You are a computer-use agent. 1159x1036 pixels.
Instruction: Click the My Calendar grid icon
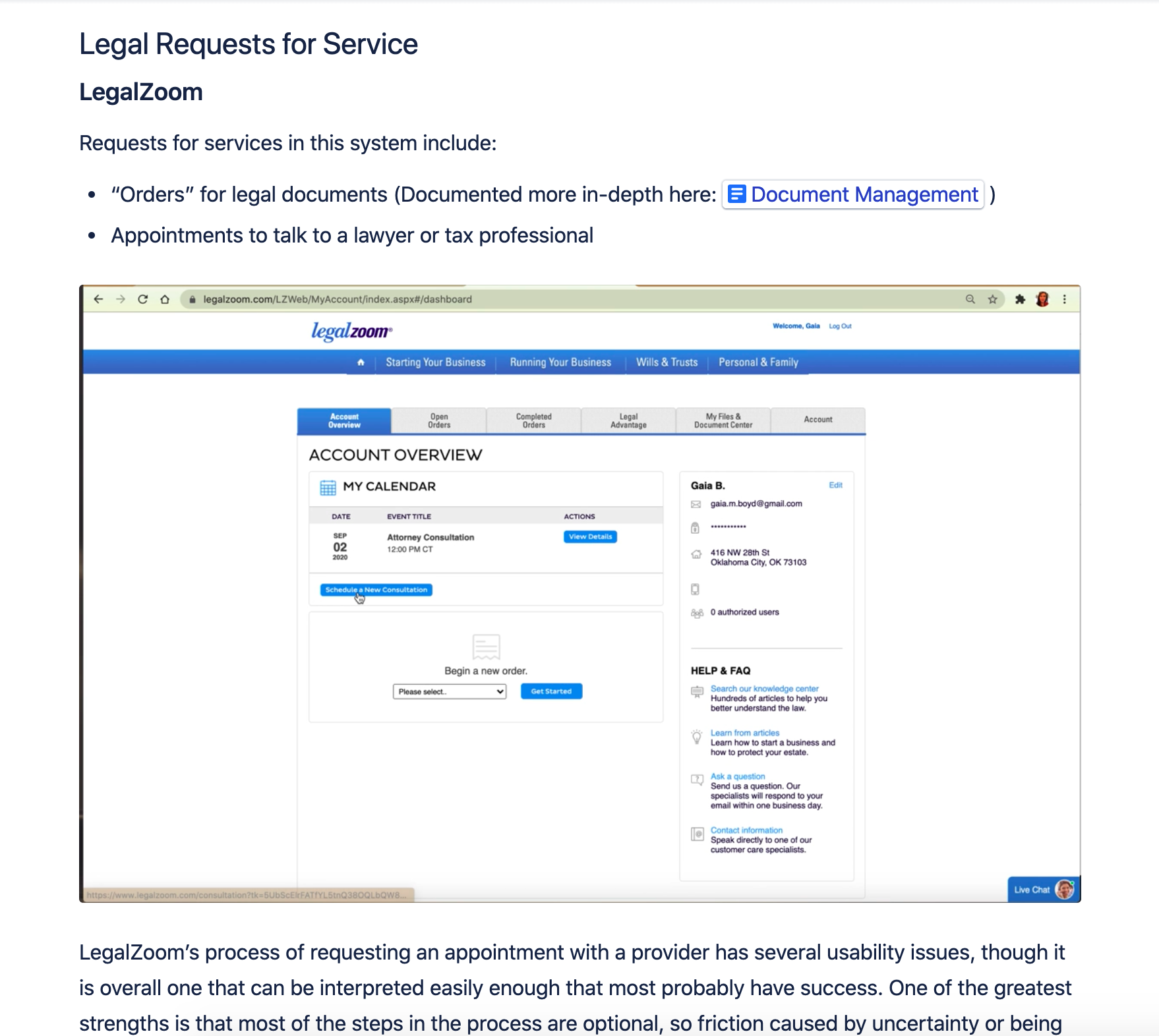[328, 488]
